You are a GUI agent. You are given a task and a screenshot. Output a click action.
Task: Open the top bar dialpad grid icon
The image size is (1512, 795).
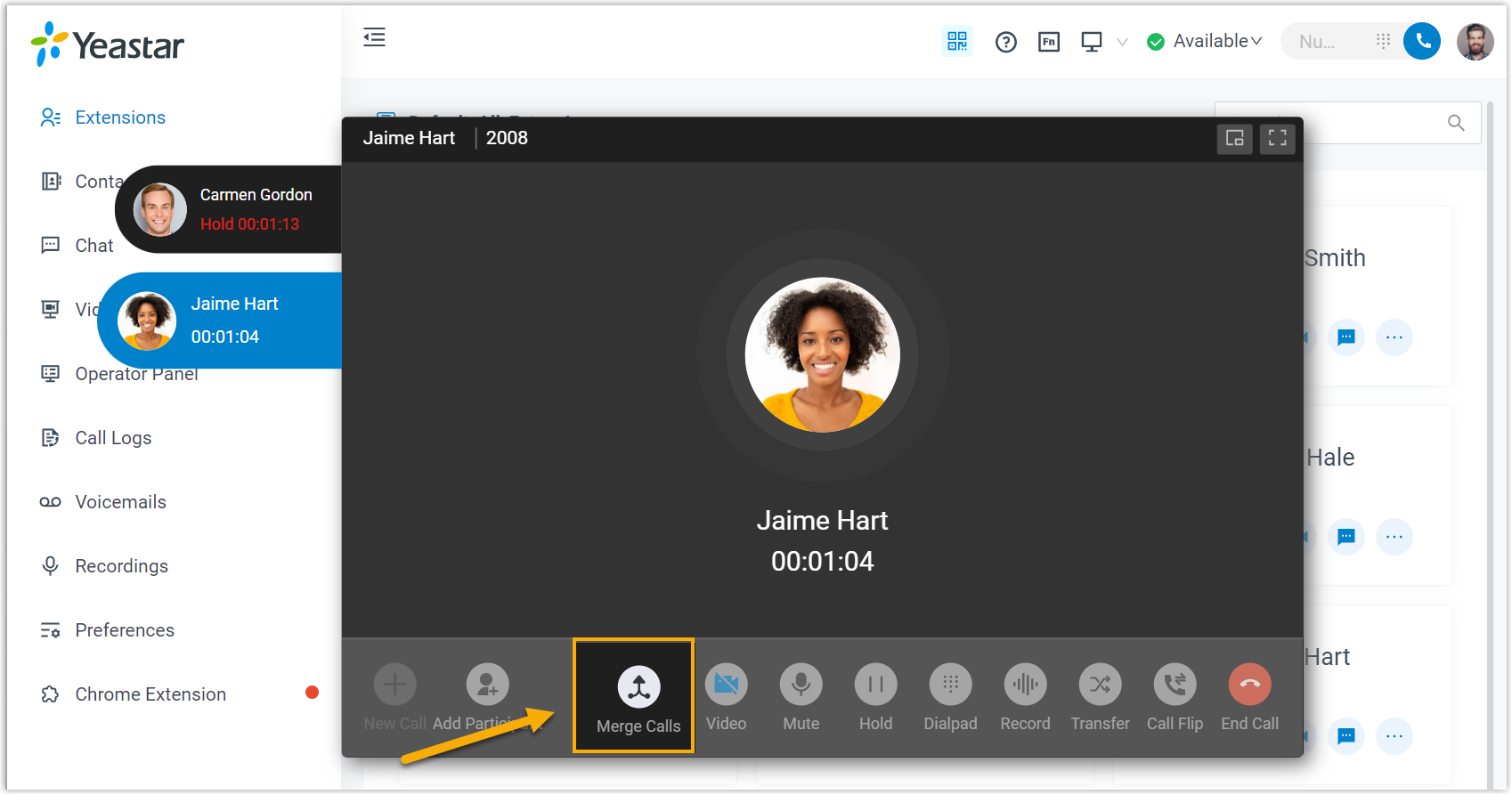tap(1383, 41)
